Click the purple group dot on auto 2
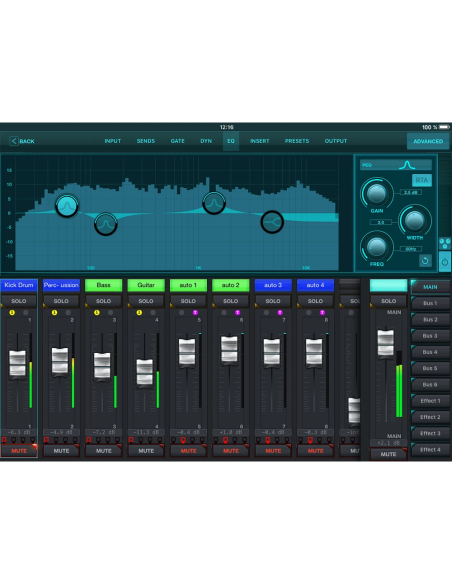452x584 pixels. pos(238,312)
